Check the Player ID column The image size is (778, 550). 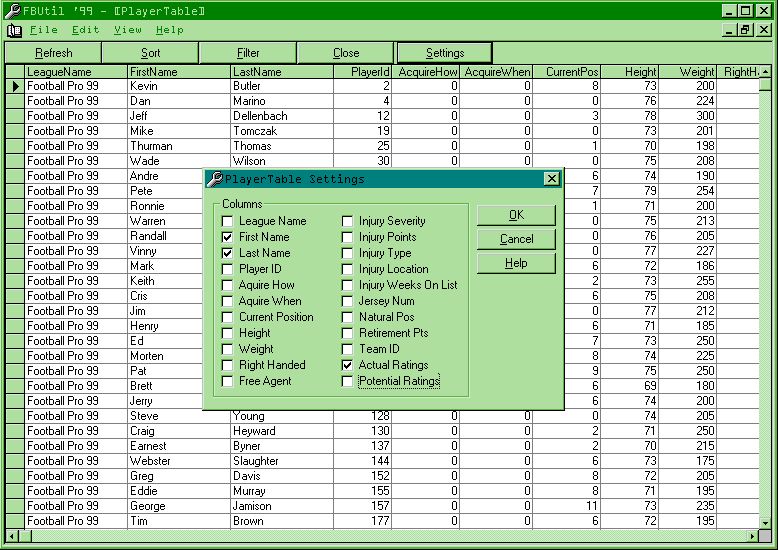227,269
